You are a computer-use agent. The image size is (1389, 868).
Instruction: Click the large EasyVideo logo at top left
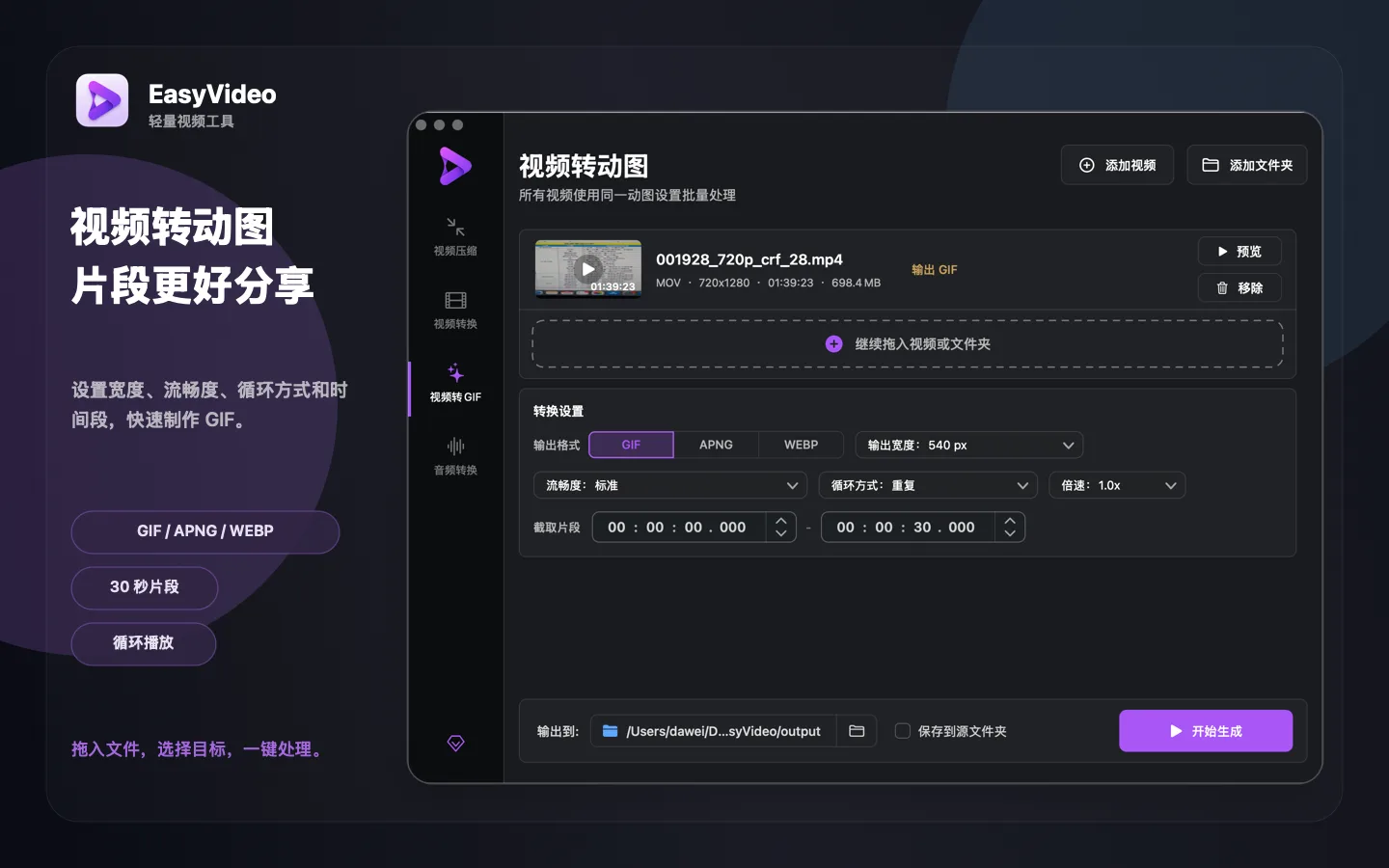(102, 100)
